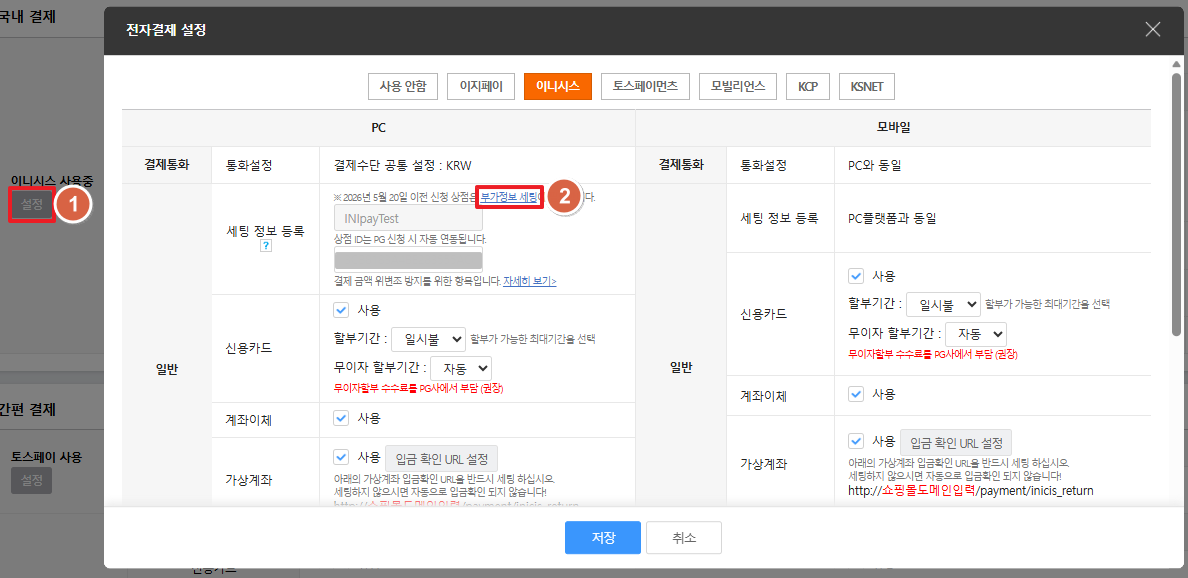Screen dimensions: 1188x578
Task: Close the 전자결제 설정 dialog with X icon
Action: coord(1152,30)
